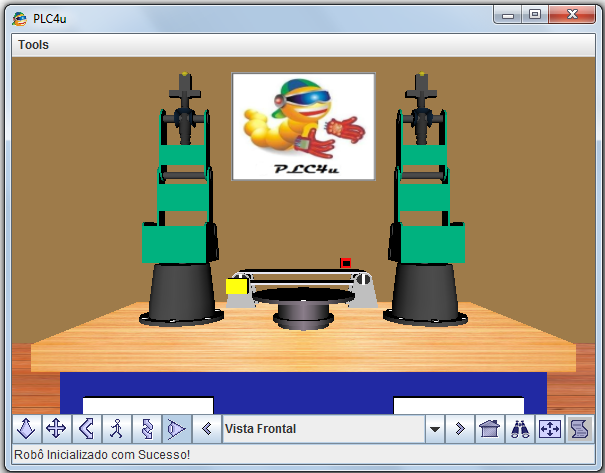Click the fit-to-view arrows icon
Viewport: 605px width, 473px height.
(x=550, y=429)
